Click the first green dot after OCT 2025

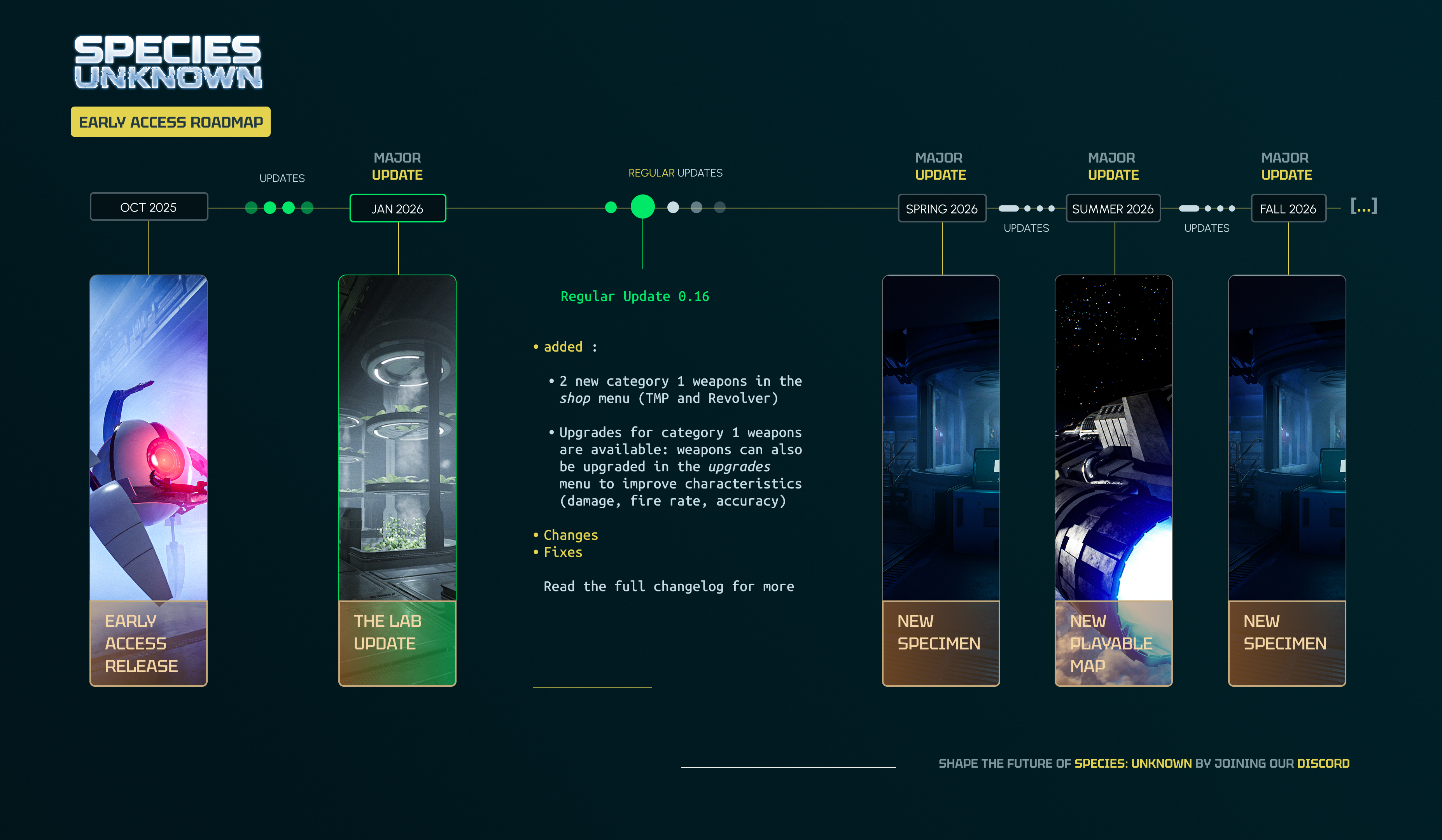pos(251,208)
